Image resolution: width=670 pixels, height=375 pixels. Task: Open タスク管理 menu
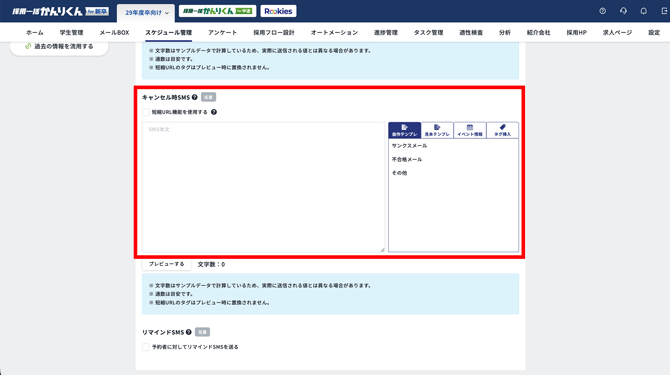click(428, 32)
